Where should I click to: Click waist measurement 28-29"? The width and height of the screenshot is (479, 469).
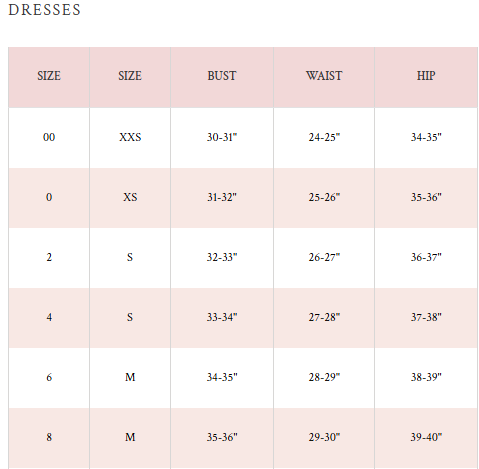click(x=324, y=377)
